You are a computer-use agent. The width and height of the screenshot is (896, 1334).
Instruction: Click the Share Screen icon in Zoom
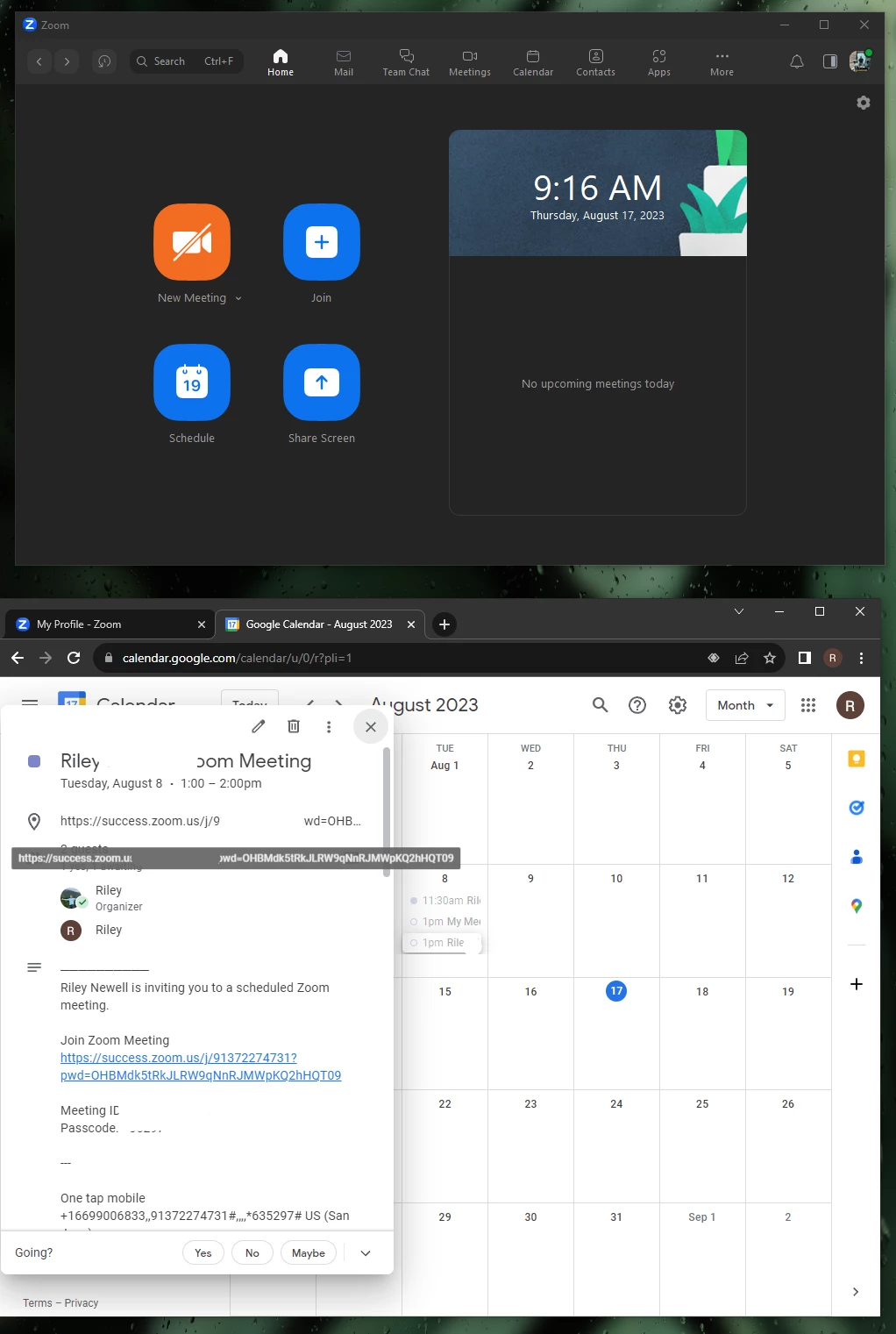(322, 382)
